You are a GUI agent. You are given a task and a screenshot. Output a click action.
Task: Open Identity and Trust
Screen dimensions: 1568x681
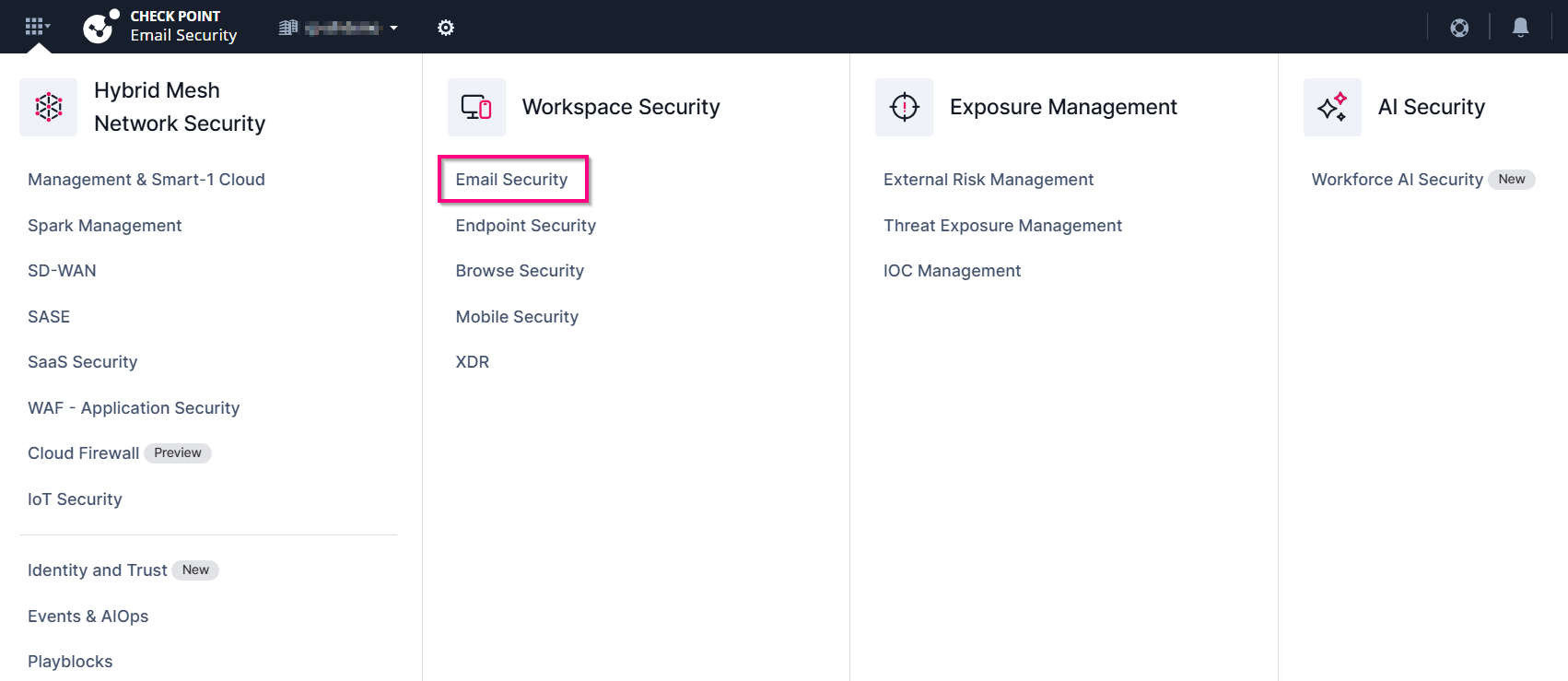coord(98,570)
